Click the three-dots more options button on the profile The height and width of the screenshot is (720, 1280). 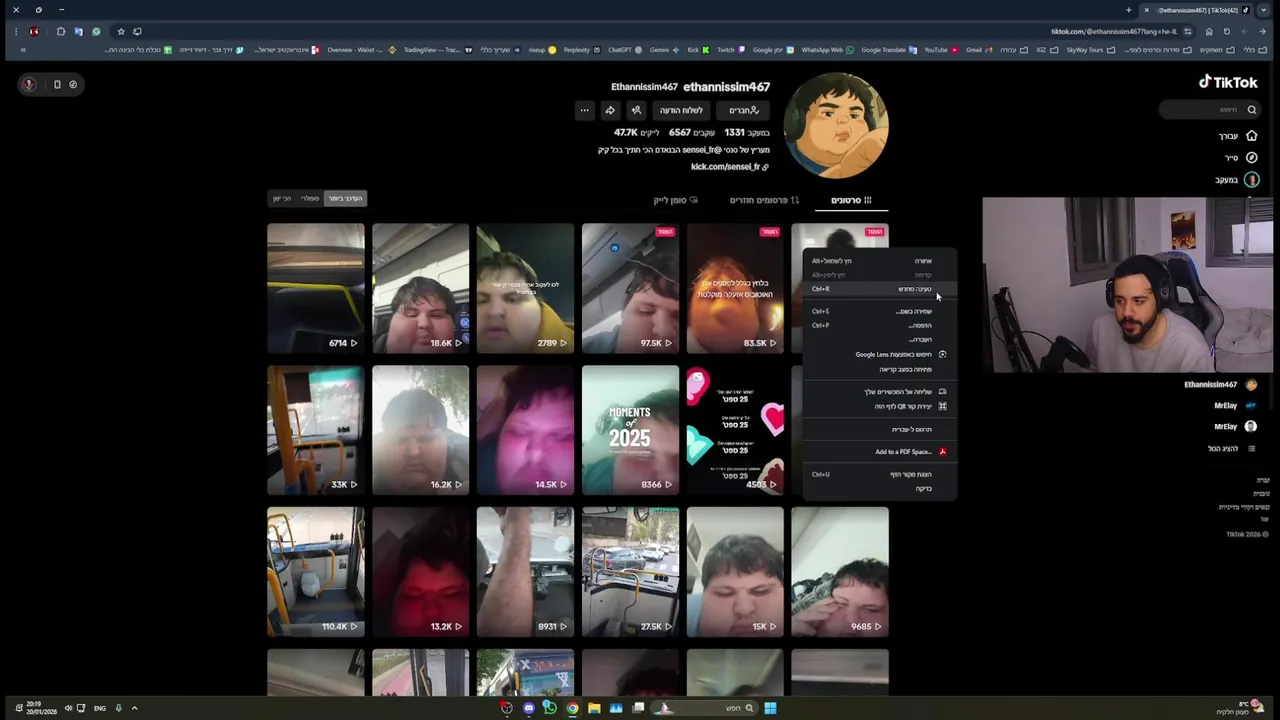click(584, 110)
